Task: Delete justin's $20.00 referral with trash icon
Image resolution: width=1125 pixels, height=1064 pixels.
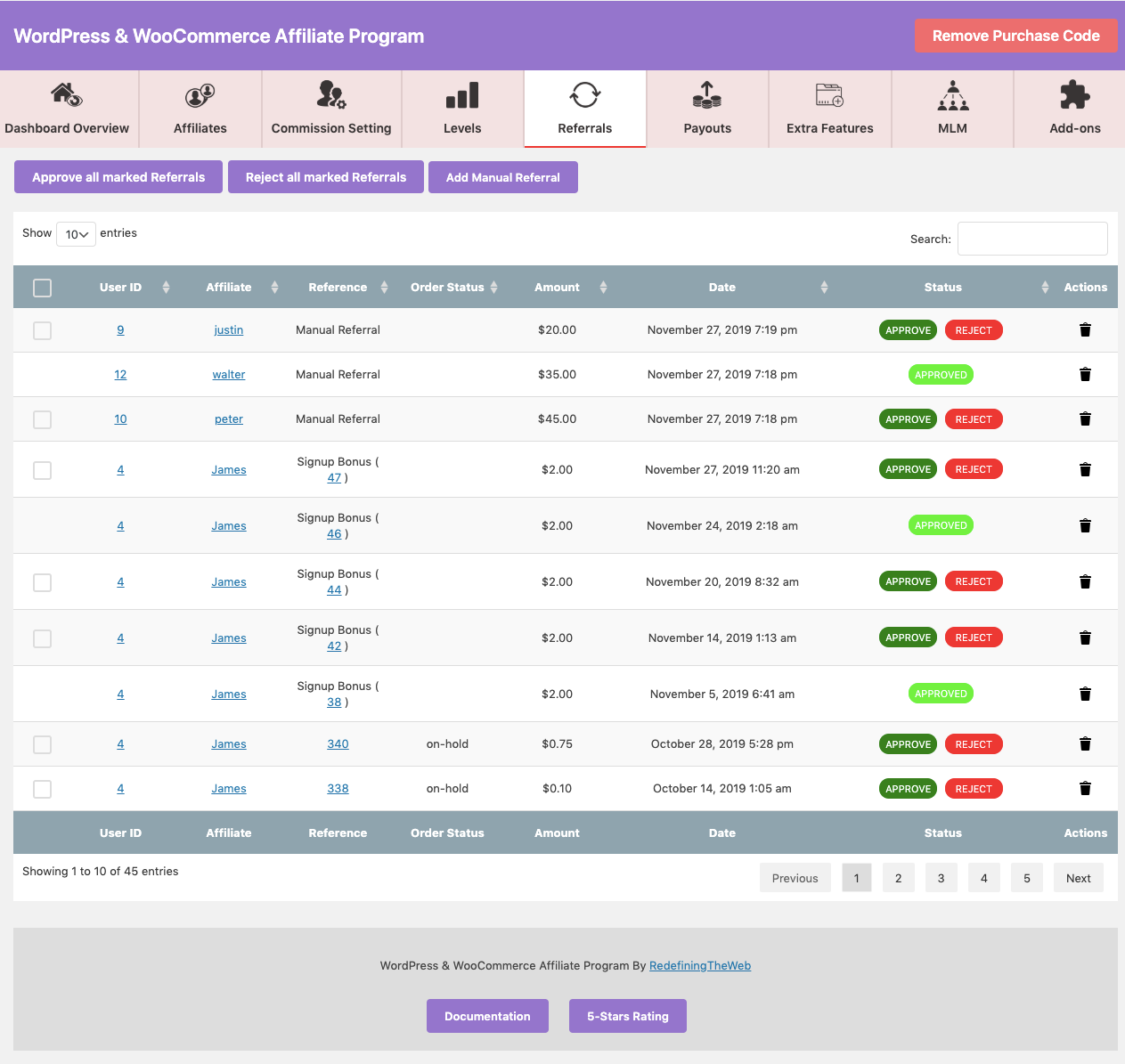Action: [1085, 329]
